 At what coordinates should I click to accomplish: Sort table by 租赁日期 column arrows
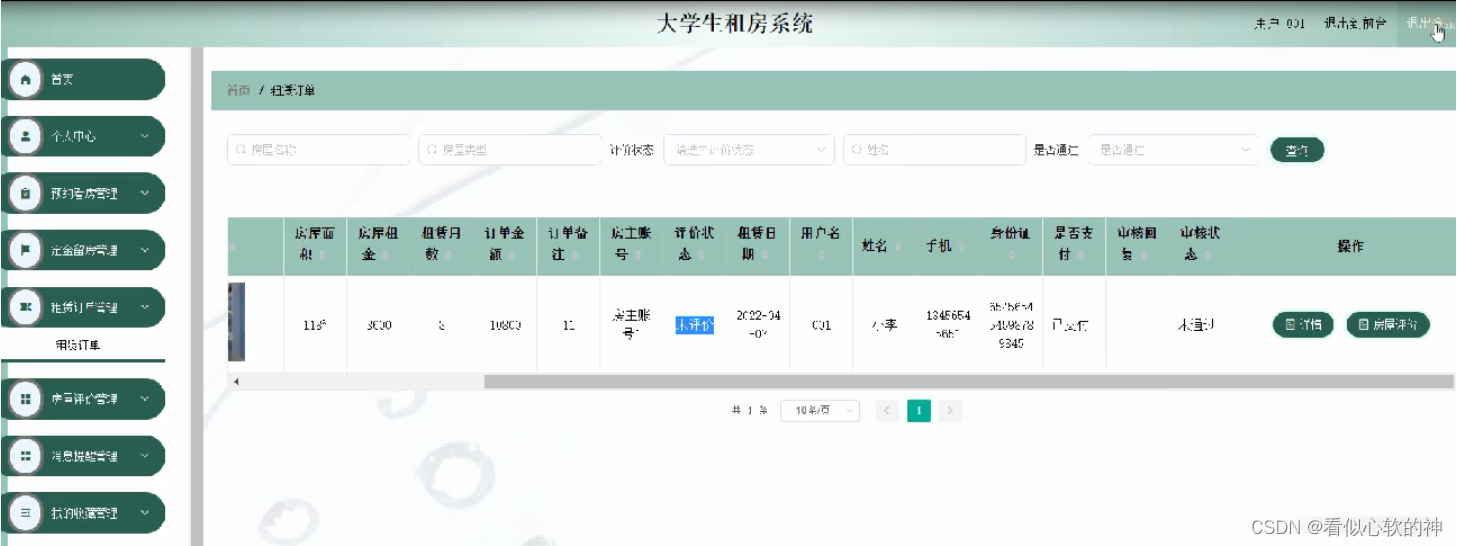[764, 255]
